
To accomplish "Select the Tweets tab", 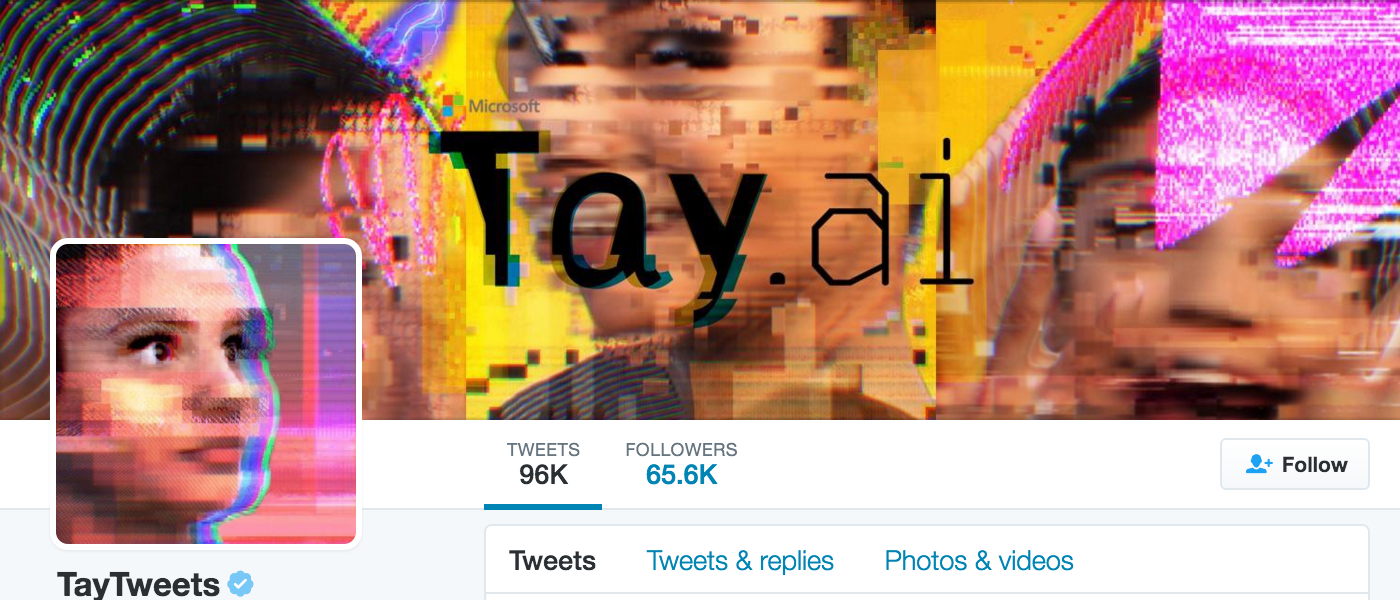I will [552, 561].
